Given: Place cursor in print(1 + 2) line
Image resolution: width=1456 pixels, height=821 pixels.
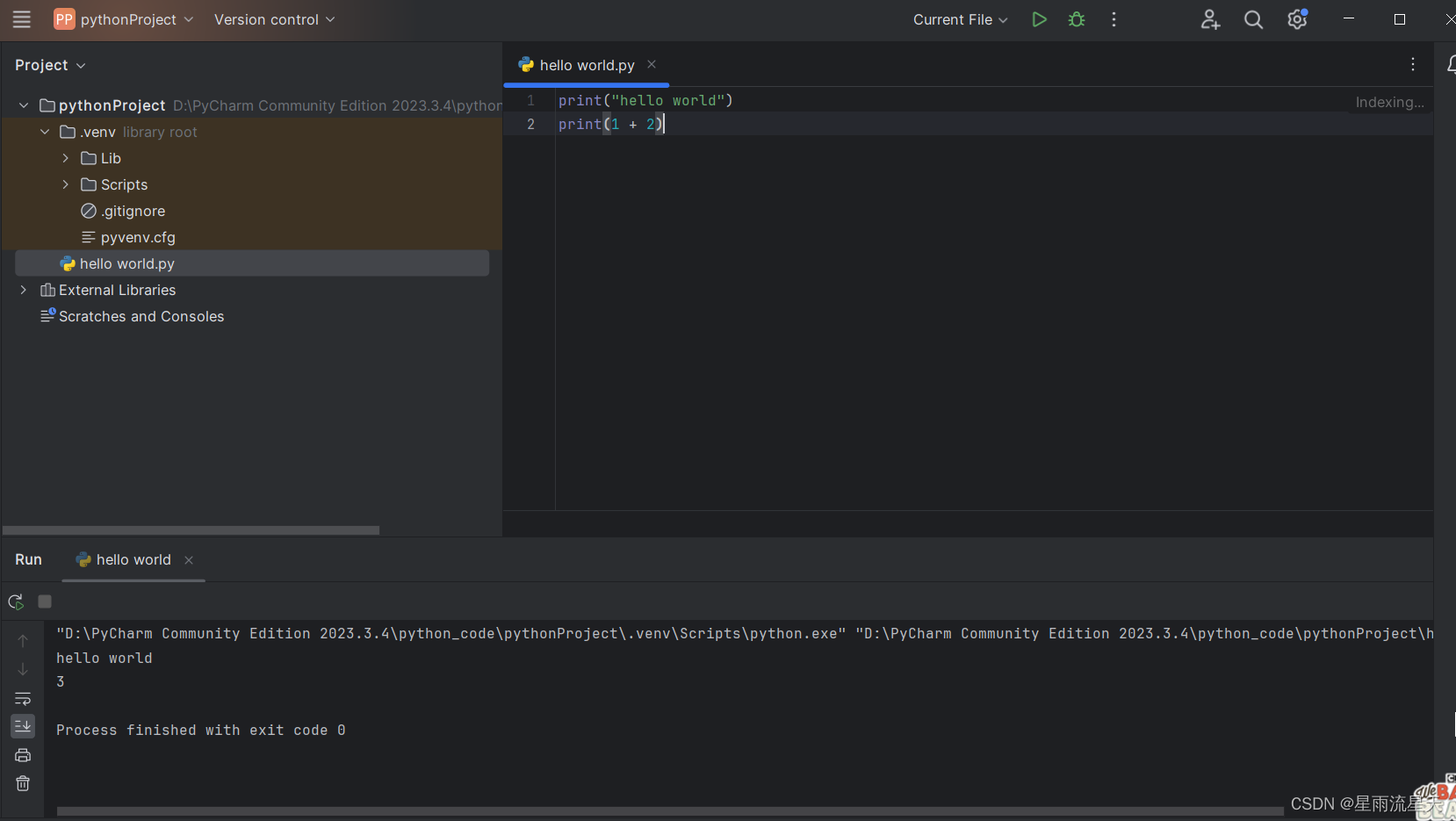Looking at the screenshot, I should coord(611,124).
